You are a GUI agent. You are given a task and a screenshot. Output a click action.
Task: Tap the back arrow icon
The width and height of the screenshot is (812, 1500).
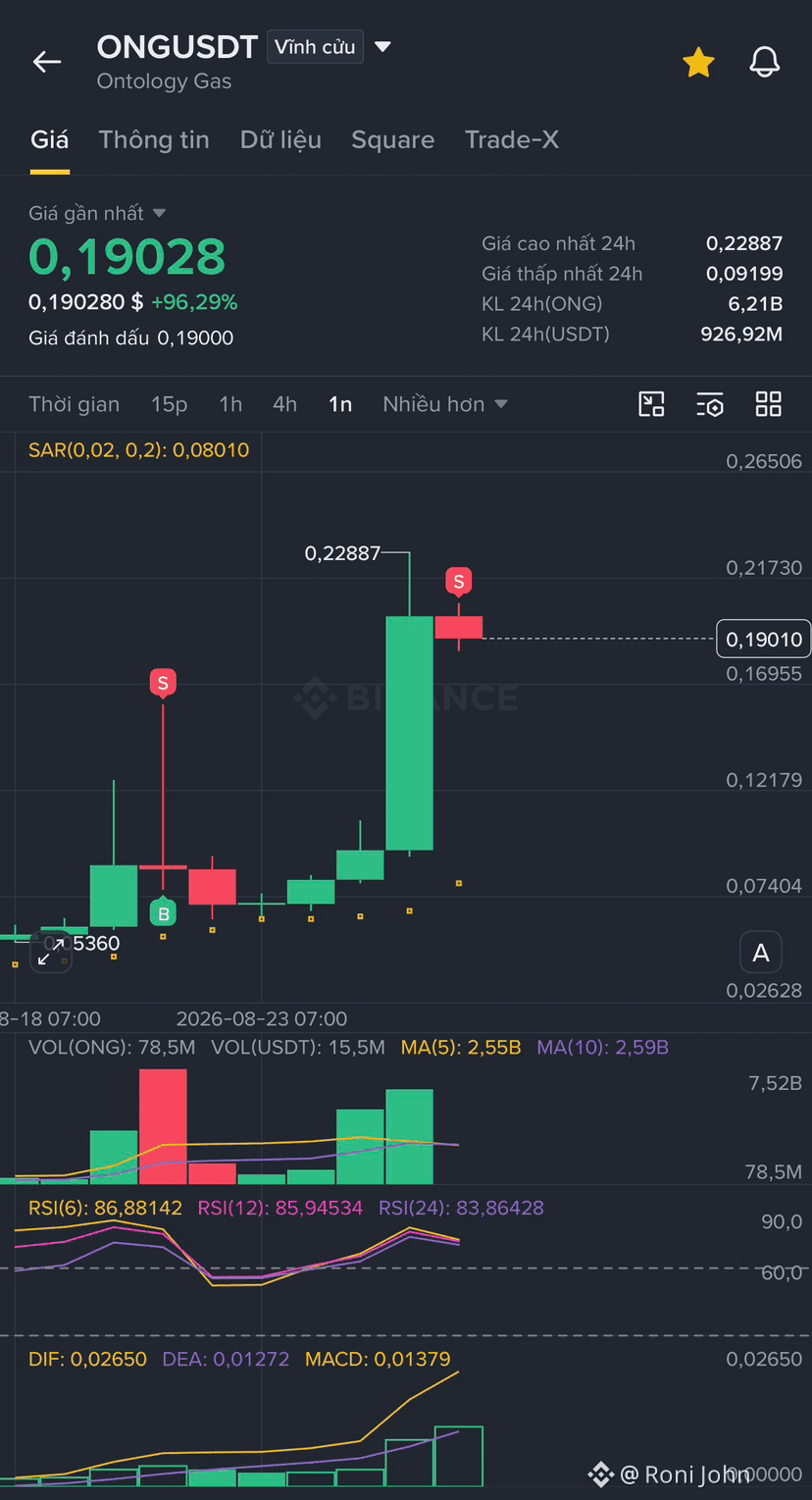click(47, 62)
